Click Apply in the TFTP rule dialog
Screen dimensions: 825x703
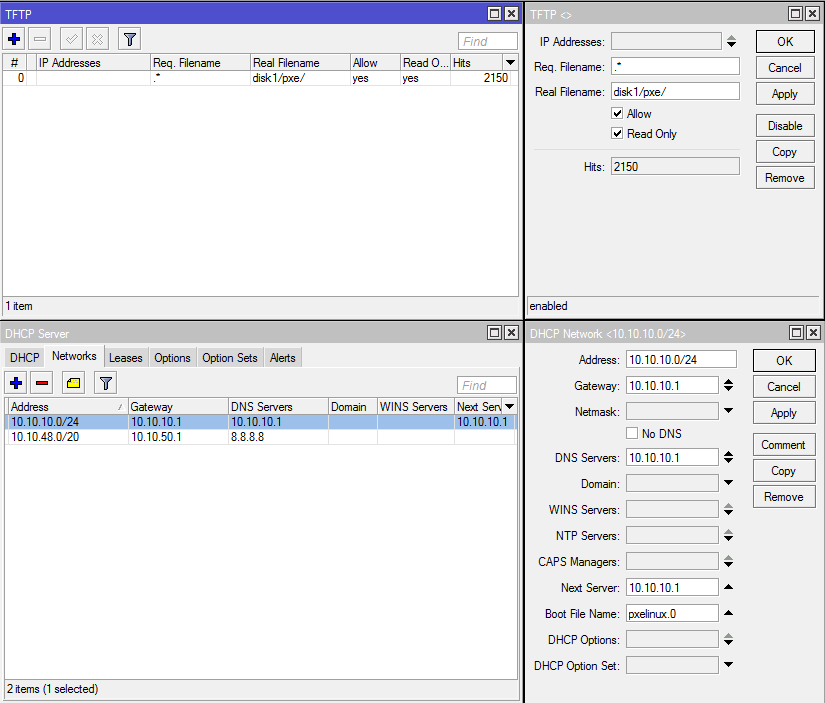[785, 94]
